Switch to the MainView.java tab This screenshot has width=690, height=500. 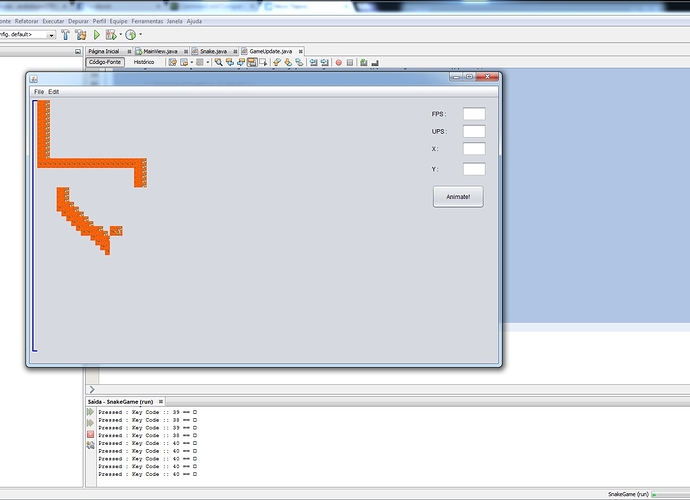[x=160, y=51]
